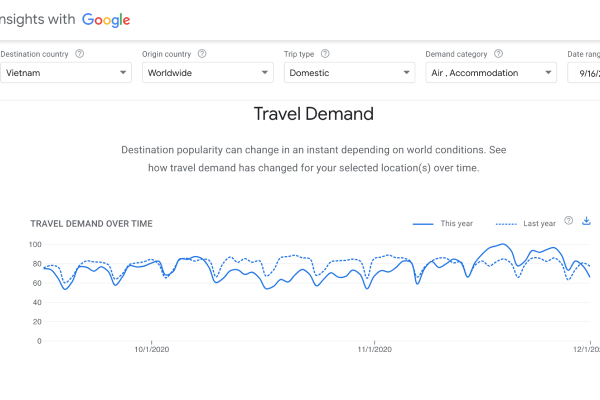The width and height of the screenshot is (600, 400).
Task: Open the Destination country dropdown showing Vietnam
Action: tap(65, 73)
